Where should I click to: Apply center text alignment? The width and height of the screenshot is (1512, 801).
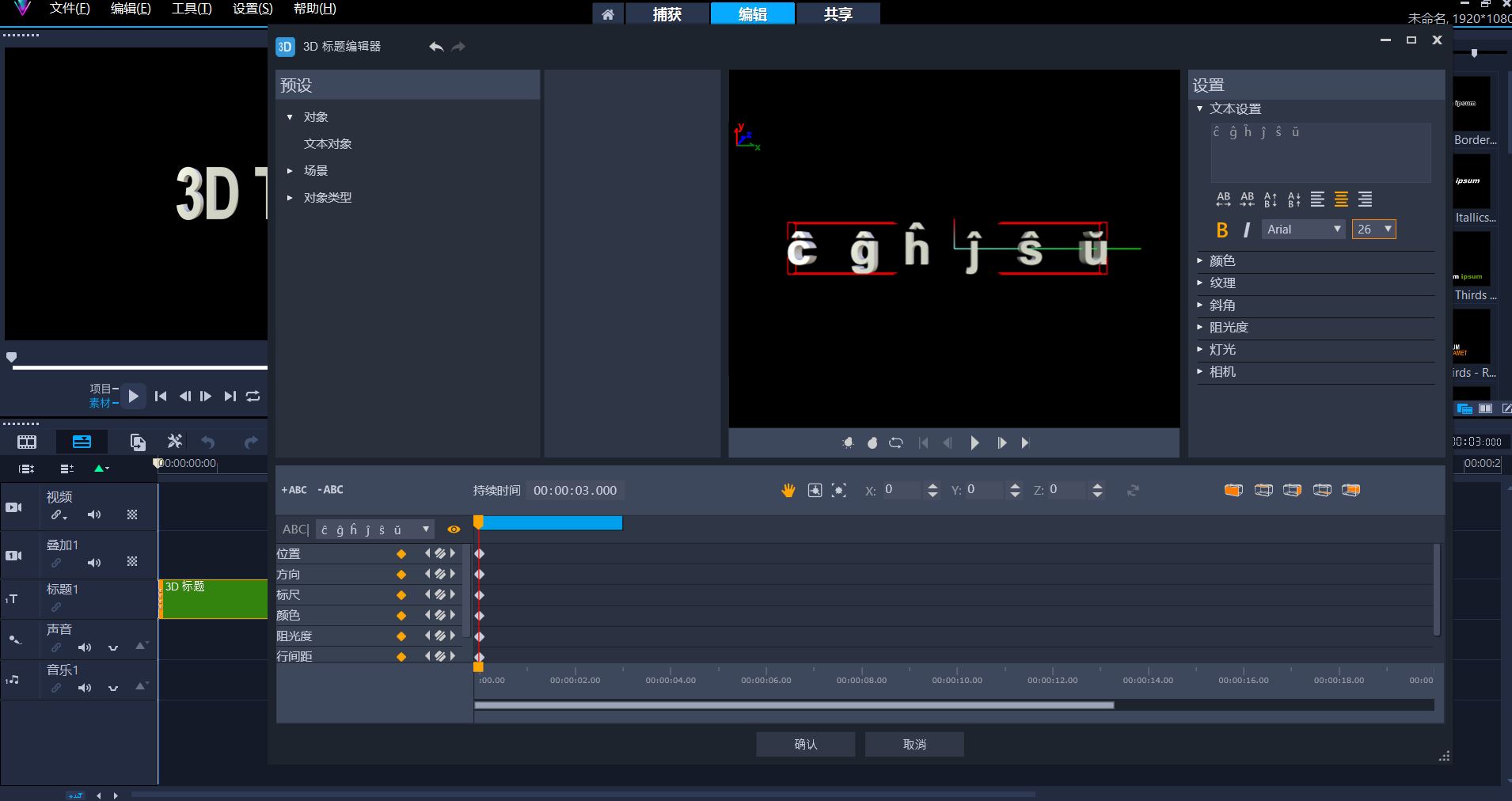1341,199
